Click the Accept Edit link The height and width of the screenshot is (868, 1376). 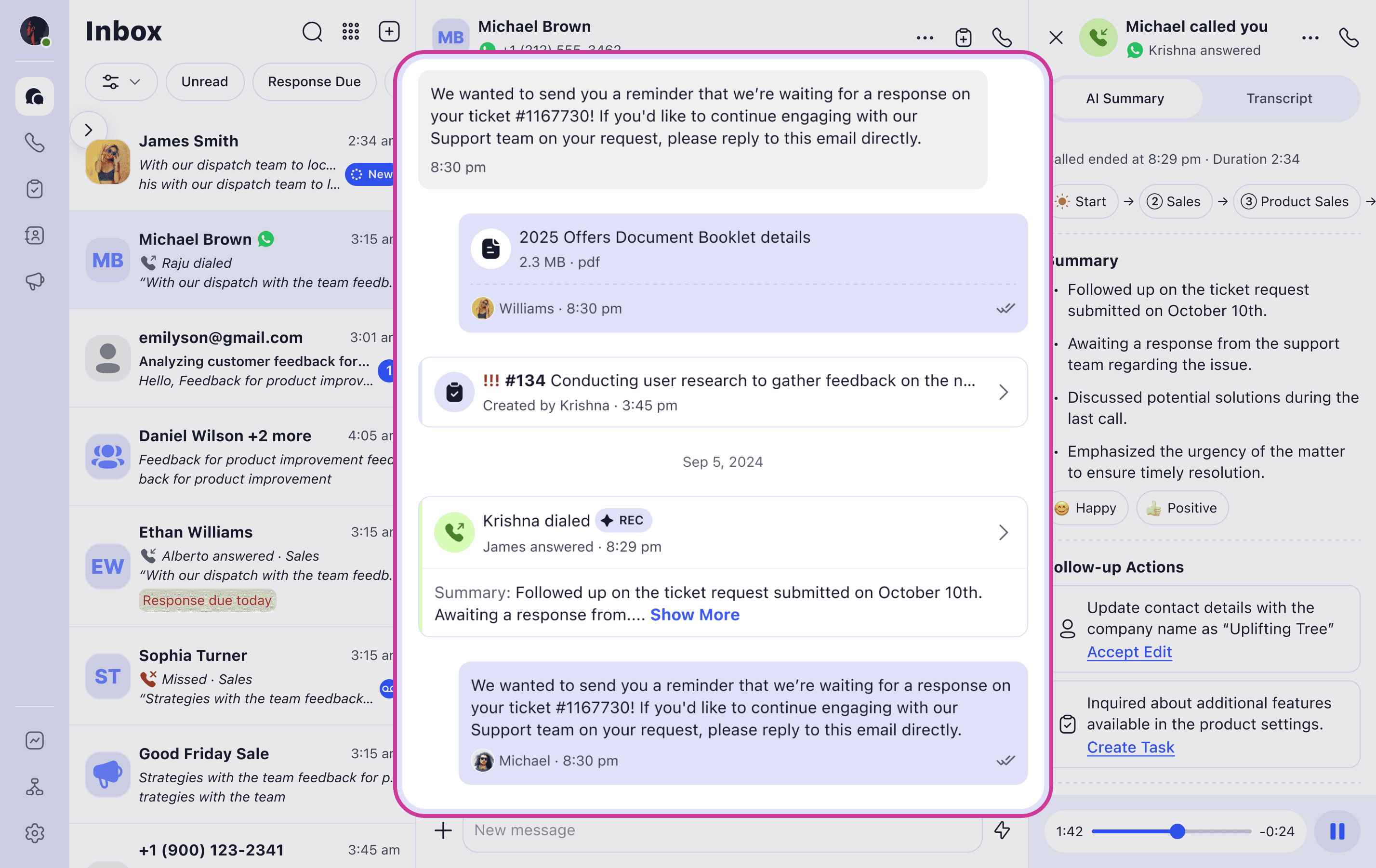1129,652
